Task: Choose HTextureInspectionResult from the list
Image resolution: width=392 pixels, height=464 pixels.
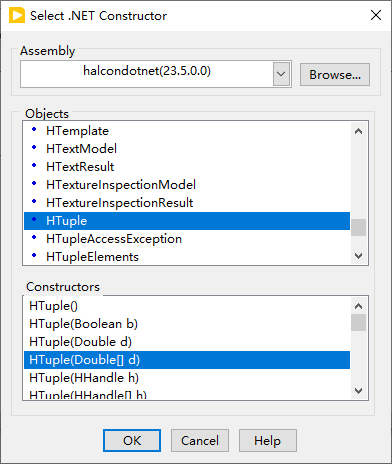Action: (187, 203)
